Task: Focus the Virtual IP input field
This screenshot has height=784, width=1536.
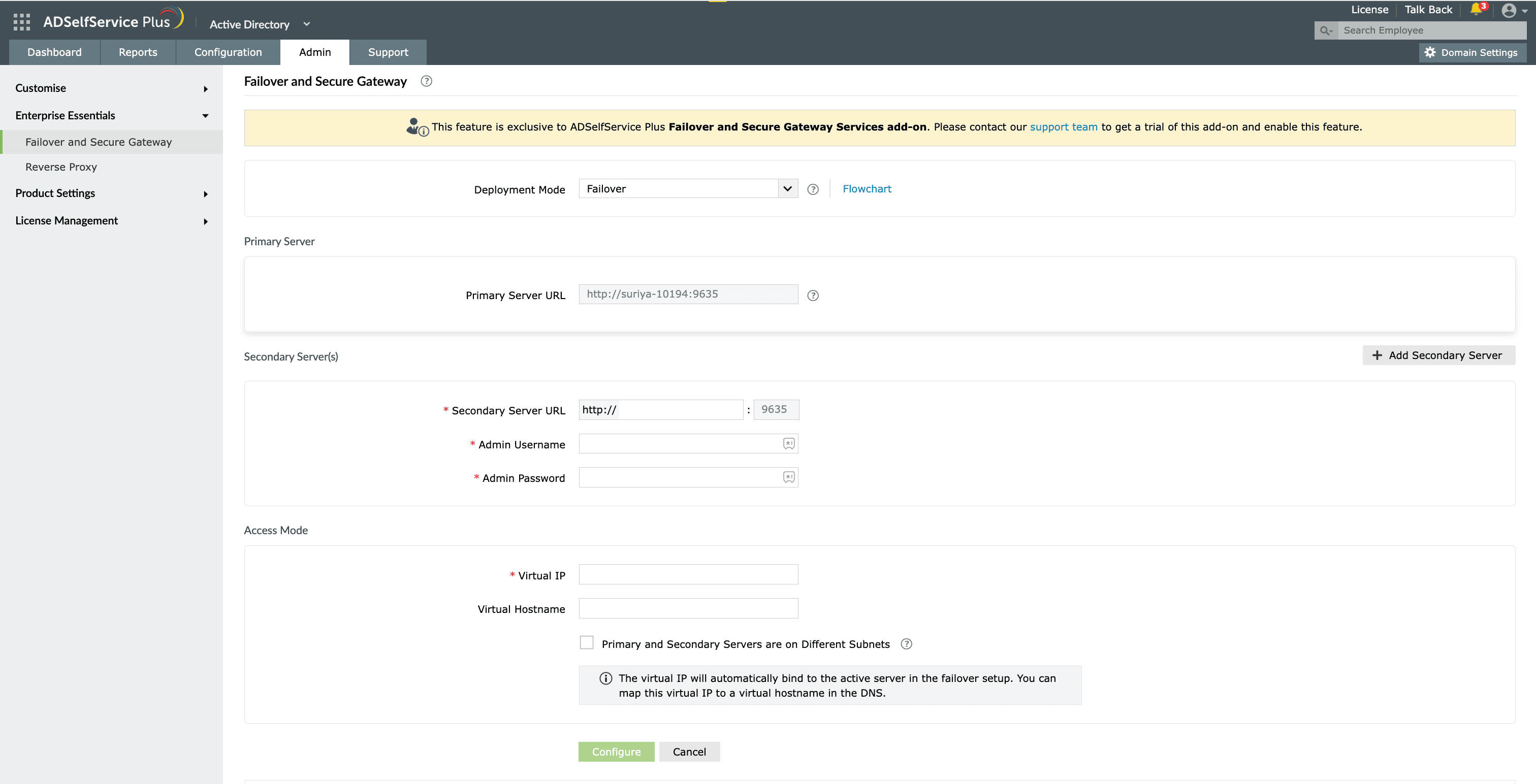Action: [688, 575]
